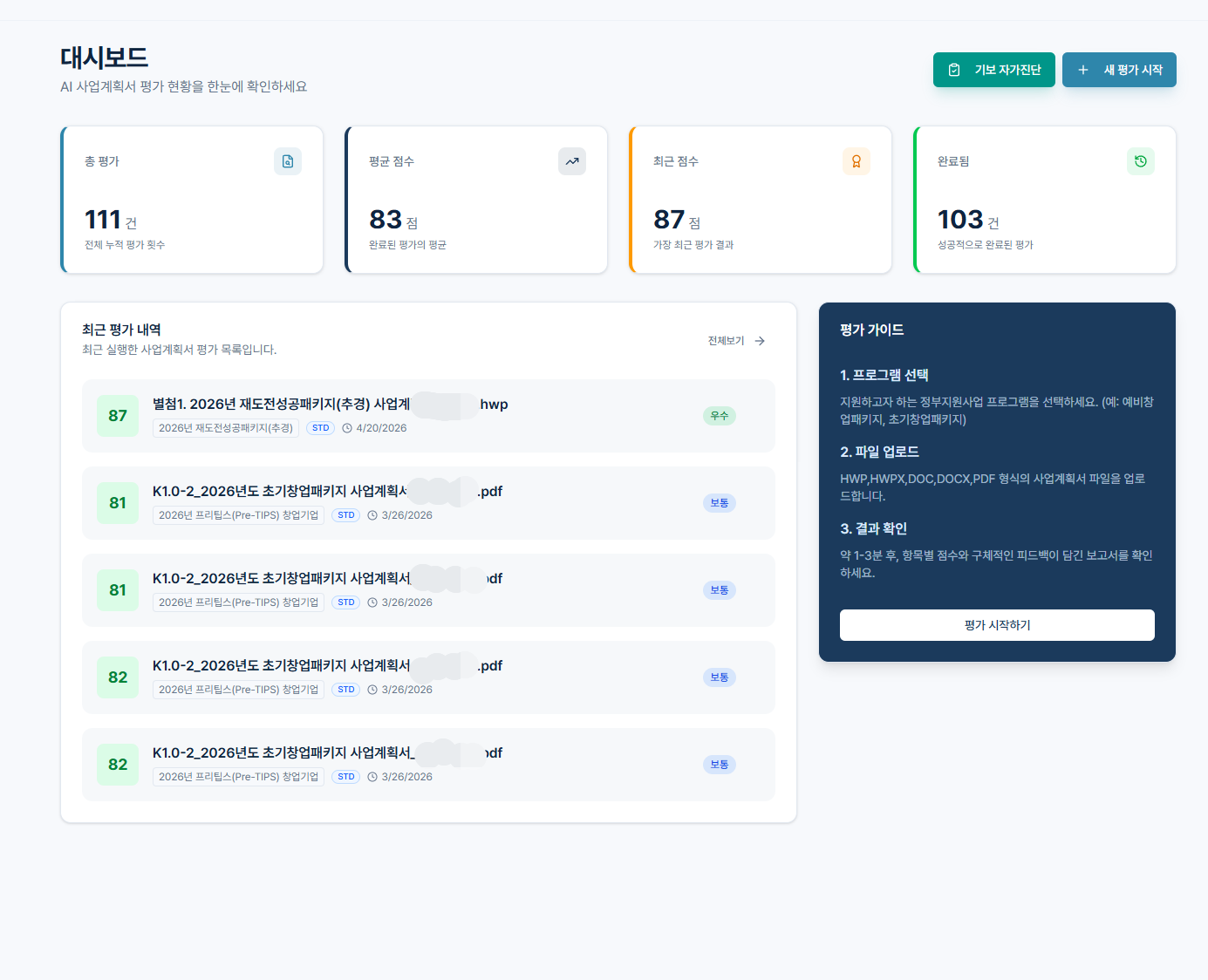1208x980 pixels.
Task: Open 전체보기 to view all evaluations
Action: pyautogui.click(x=725, y=341)
